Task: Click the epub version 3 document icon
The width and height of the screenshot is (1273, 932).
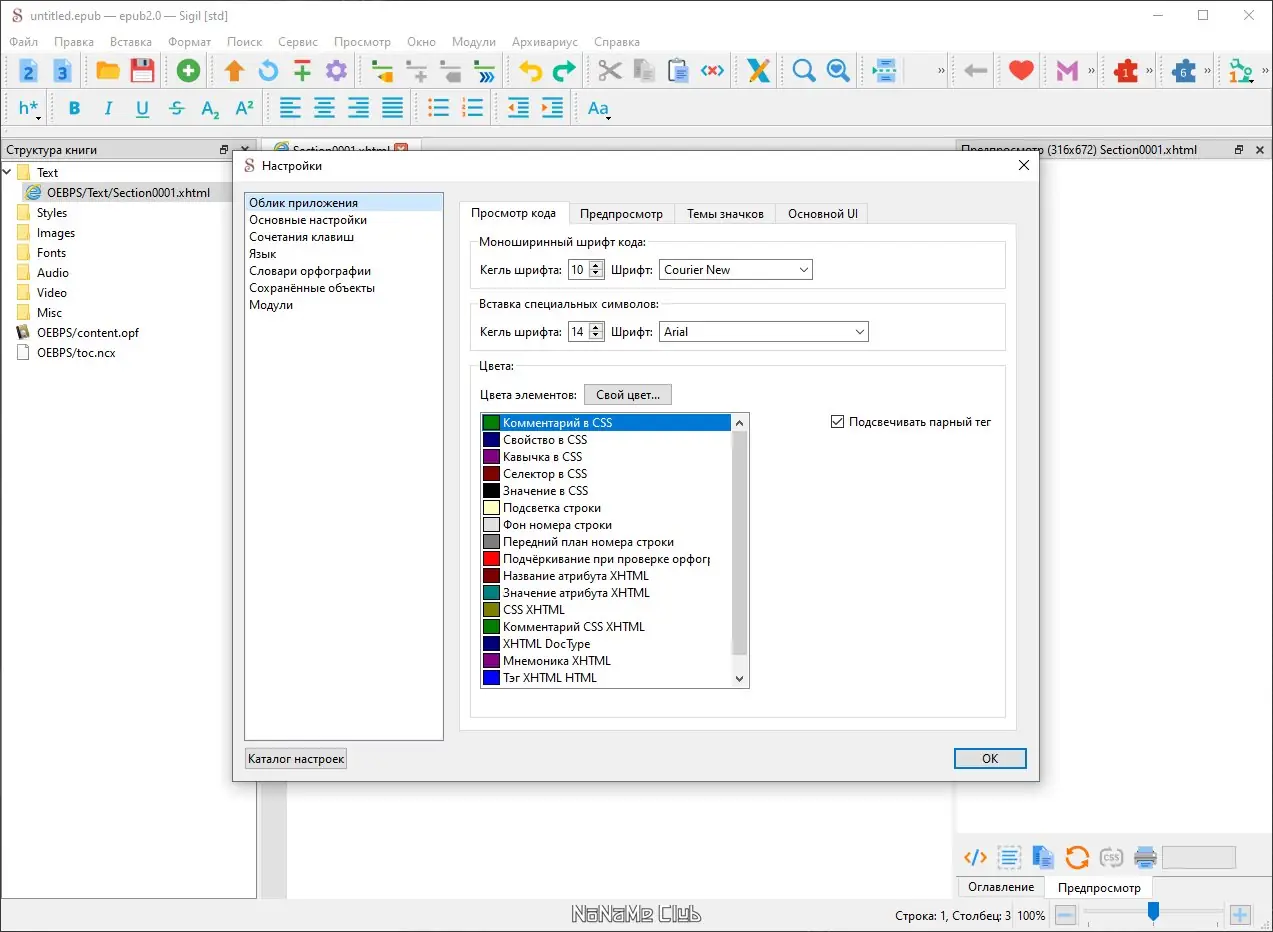Action: [62, 71]
